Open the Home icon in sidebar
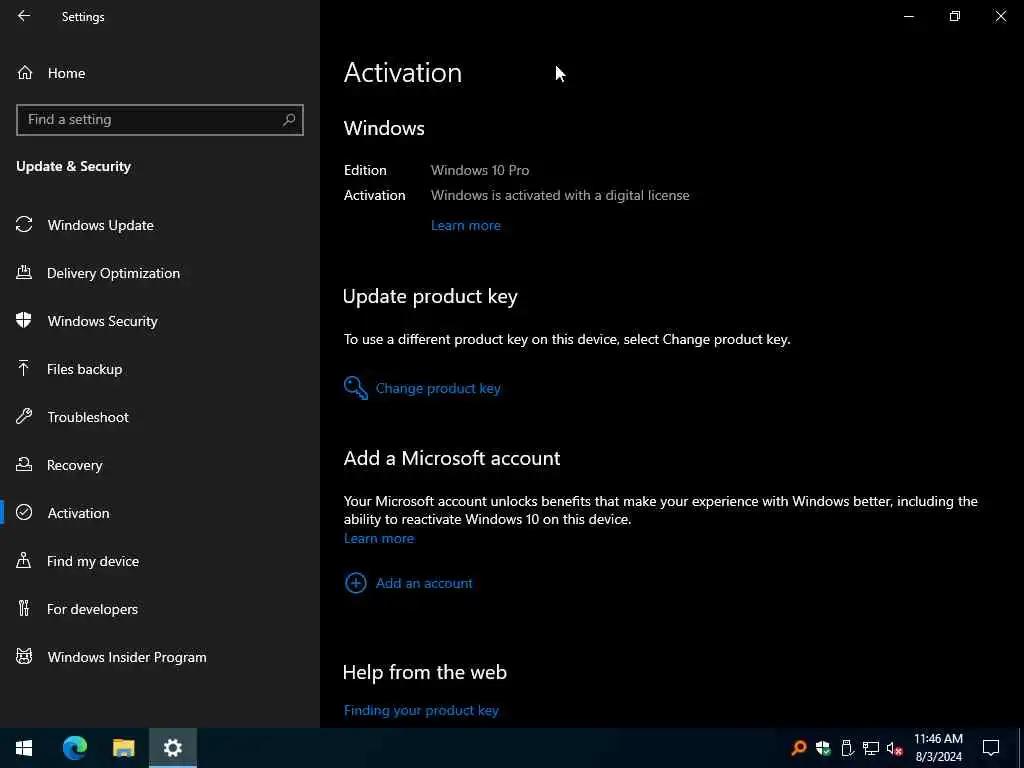The height and width of the screenshot is (768, 1024). pyautogui.click(x=25, y=73)
